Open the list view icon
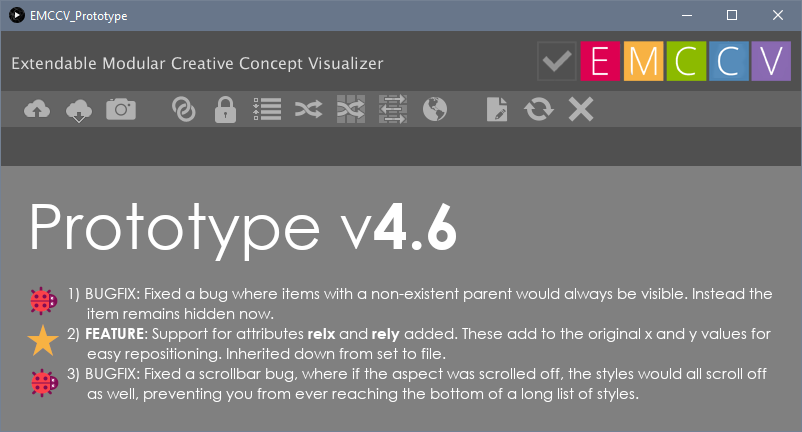 point(267,109)
